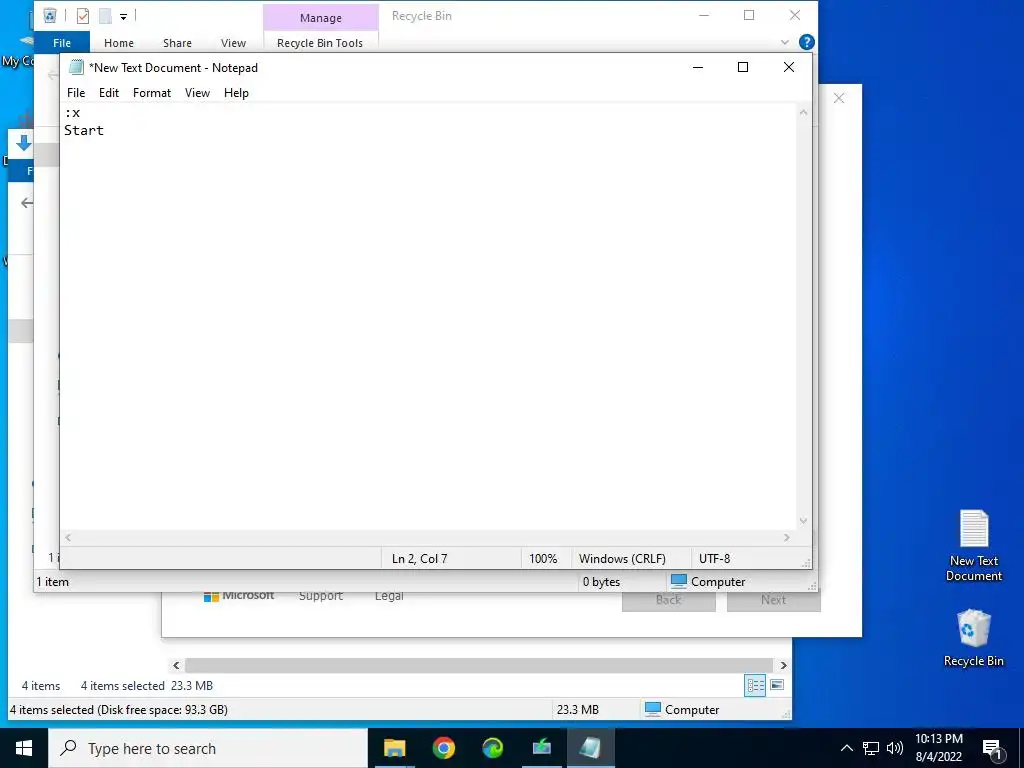Open volume speaker icon in tray

pyautogui.click(x=895, y=748)
